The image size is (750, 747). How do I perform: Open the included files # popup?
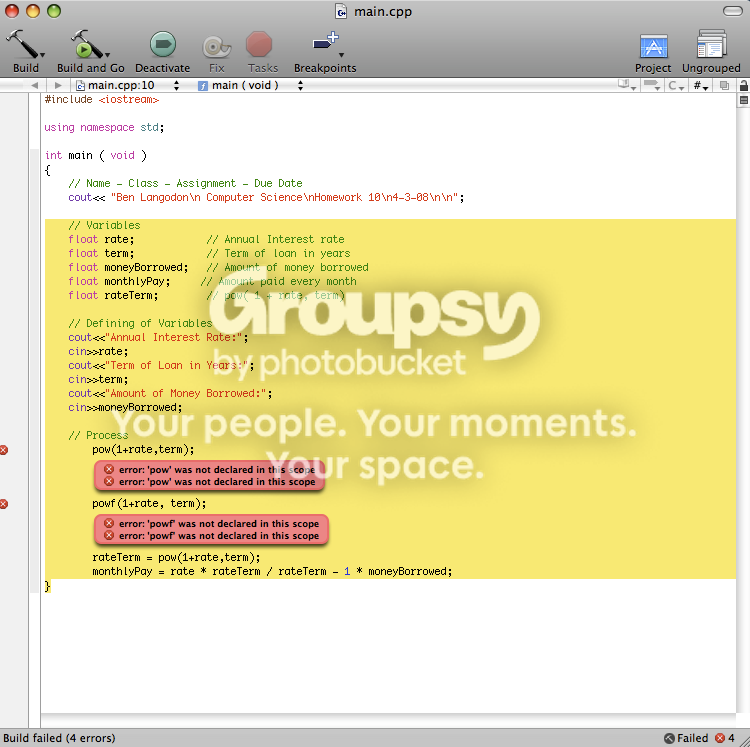701,85
